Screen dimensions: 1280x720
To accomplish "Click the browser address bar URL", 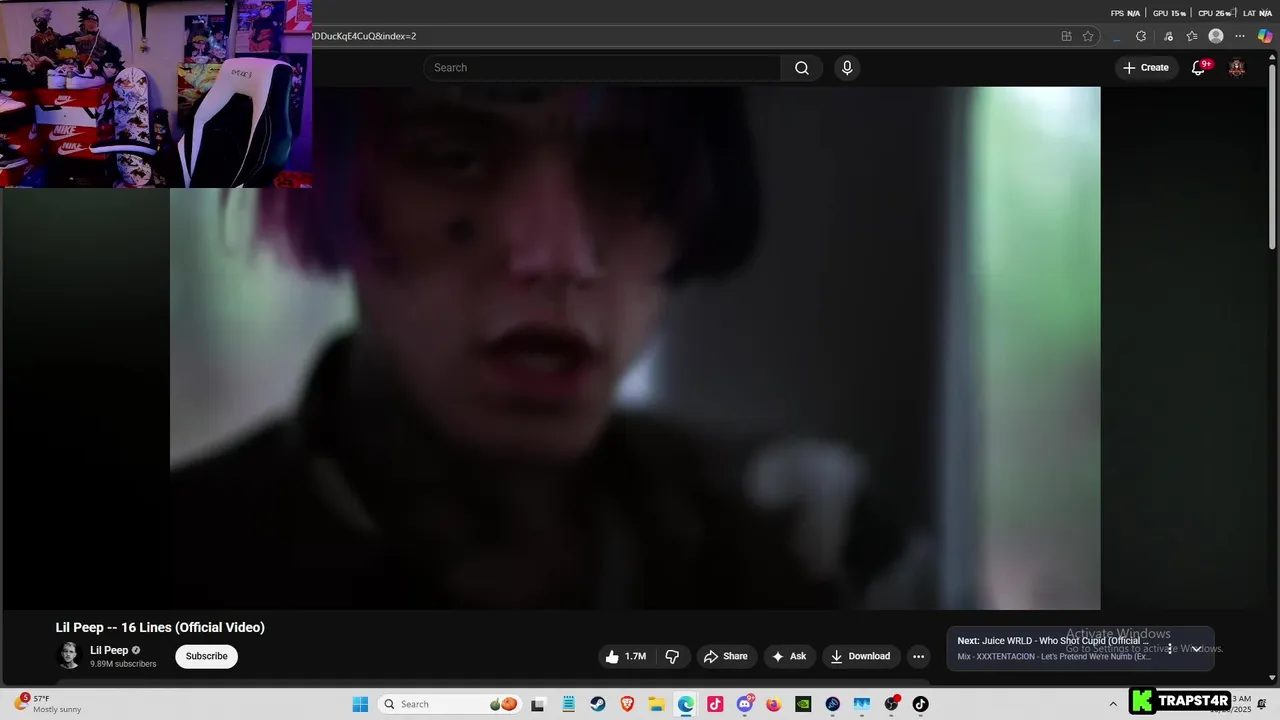I will pyautogui.click(x=364, y=36).
